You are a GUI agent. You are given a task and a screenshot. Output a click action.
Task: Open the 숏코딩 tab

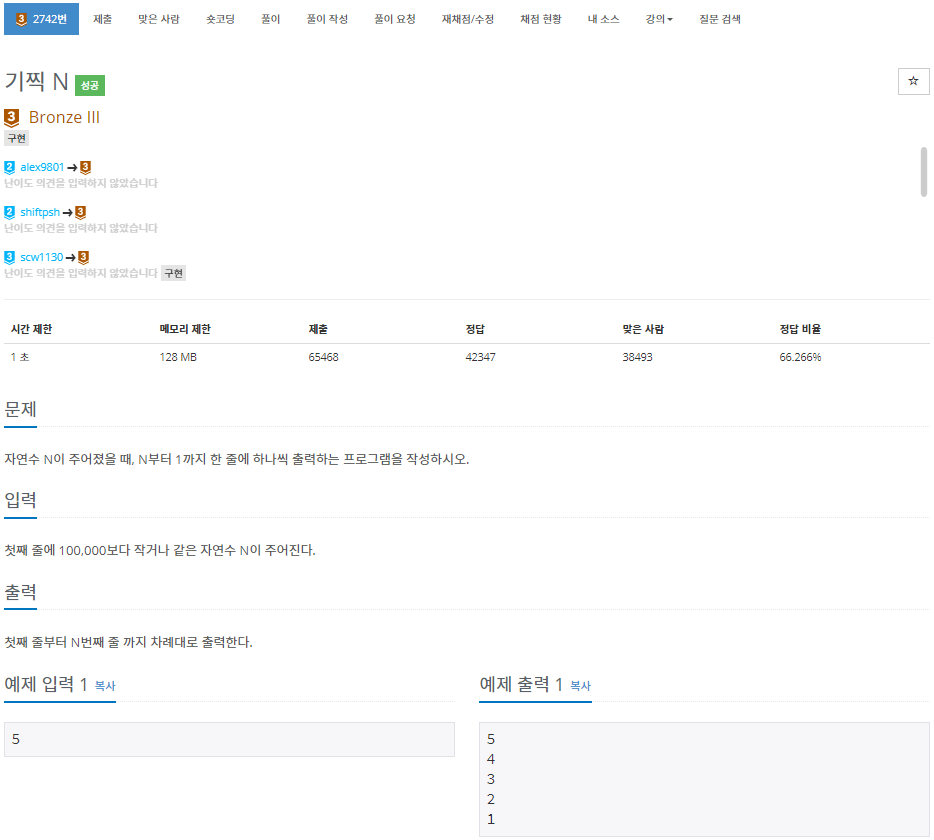click(x=220, y=19)
